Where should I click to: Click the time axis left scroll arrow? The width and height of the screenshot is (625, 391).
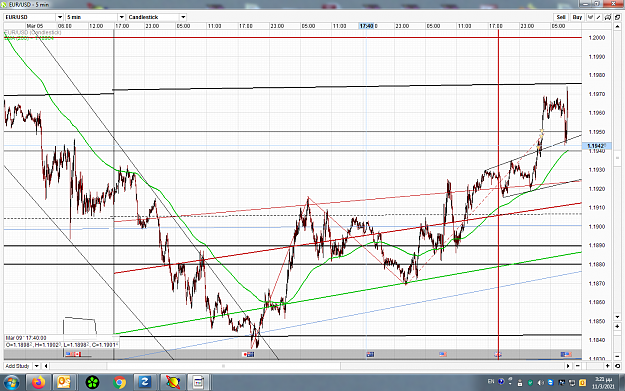click(46, 366)
